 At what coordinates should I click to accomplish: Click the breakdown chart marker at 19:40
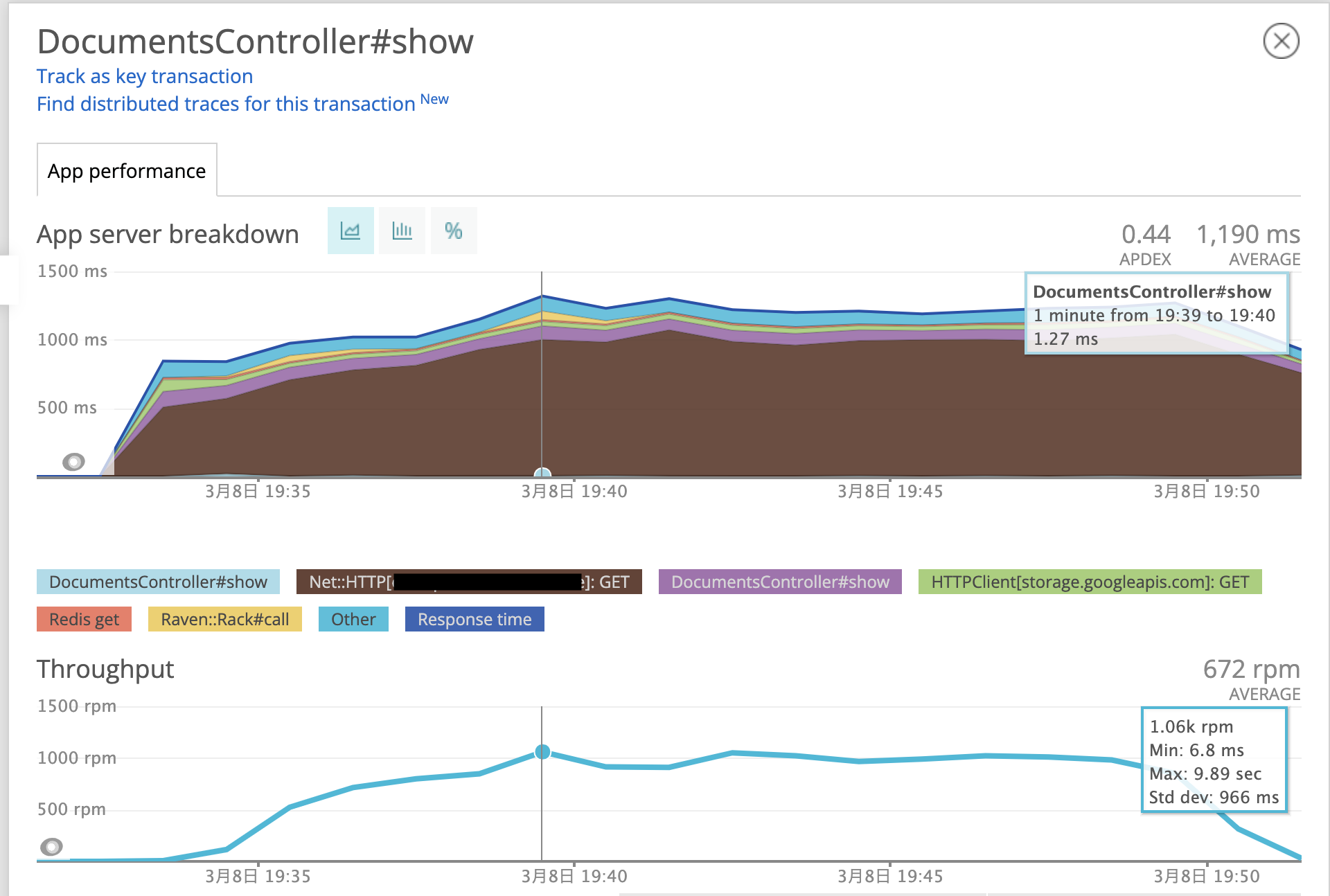(x=542, y=473)
